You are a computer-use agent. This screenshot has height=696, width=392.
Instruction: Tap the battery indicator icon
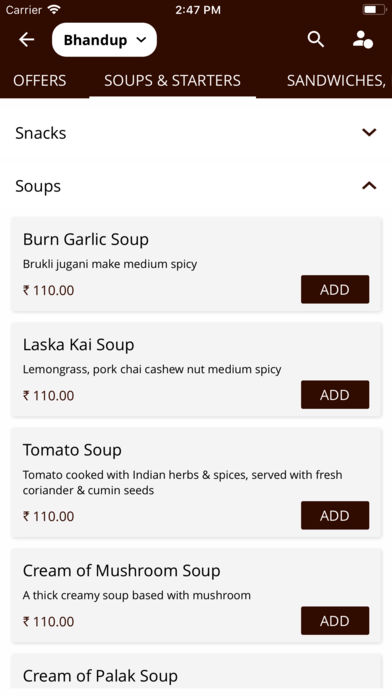point(373,10)
